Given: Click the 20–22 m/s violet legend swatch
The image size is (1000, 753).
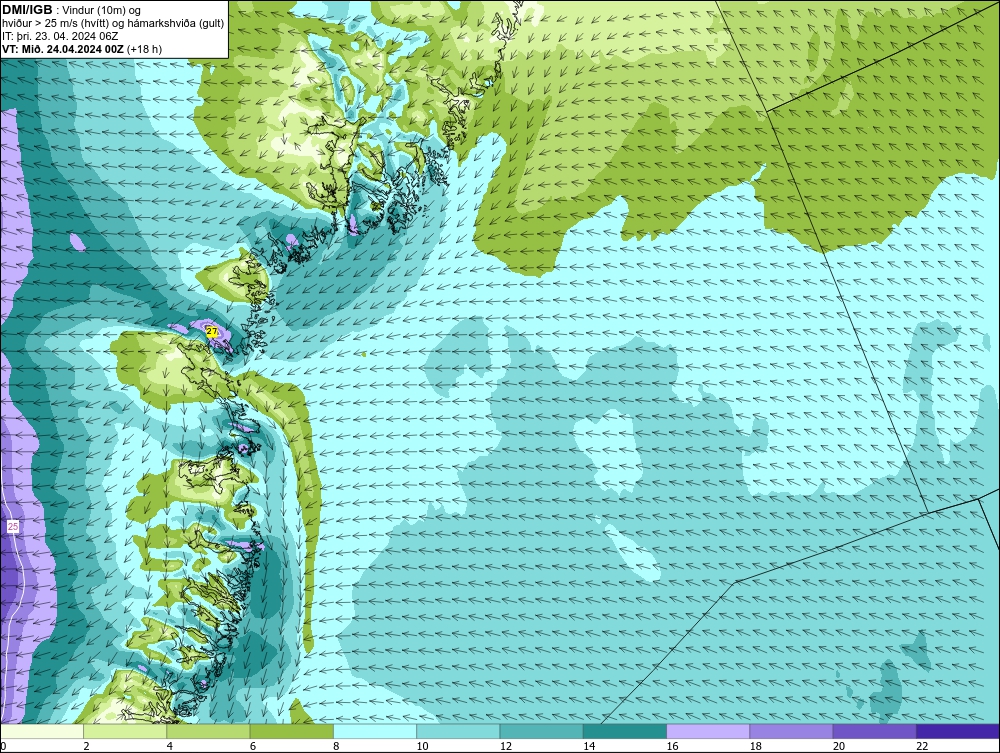Looking at the screenshot, I should pos(875,731).
